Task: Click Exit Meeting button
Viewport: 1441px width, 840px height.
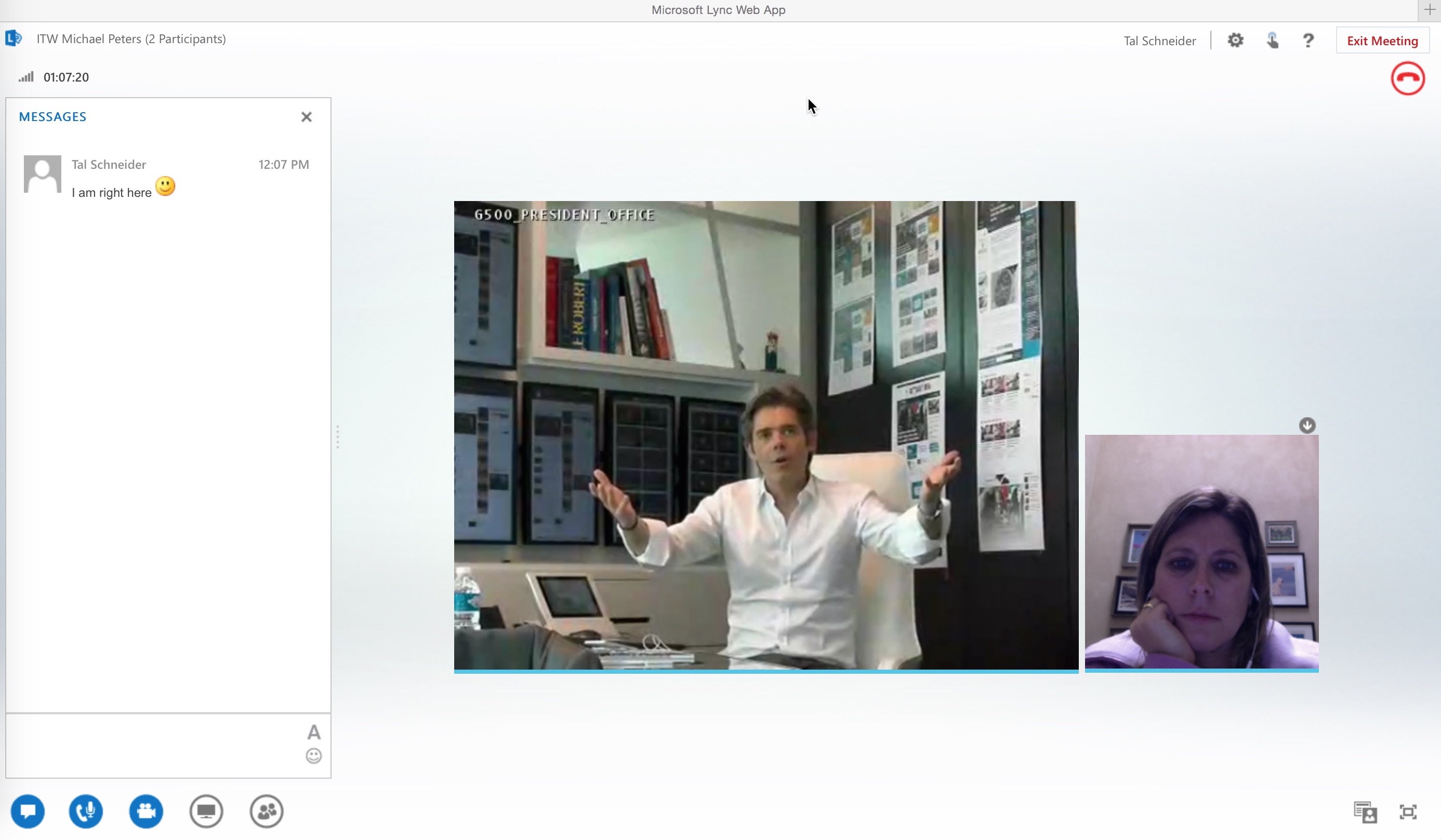Action: [1382, 41]
